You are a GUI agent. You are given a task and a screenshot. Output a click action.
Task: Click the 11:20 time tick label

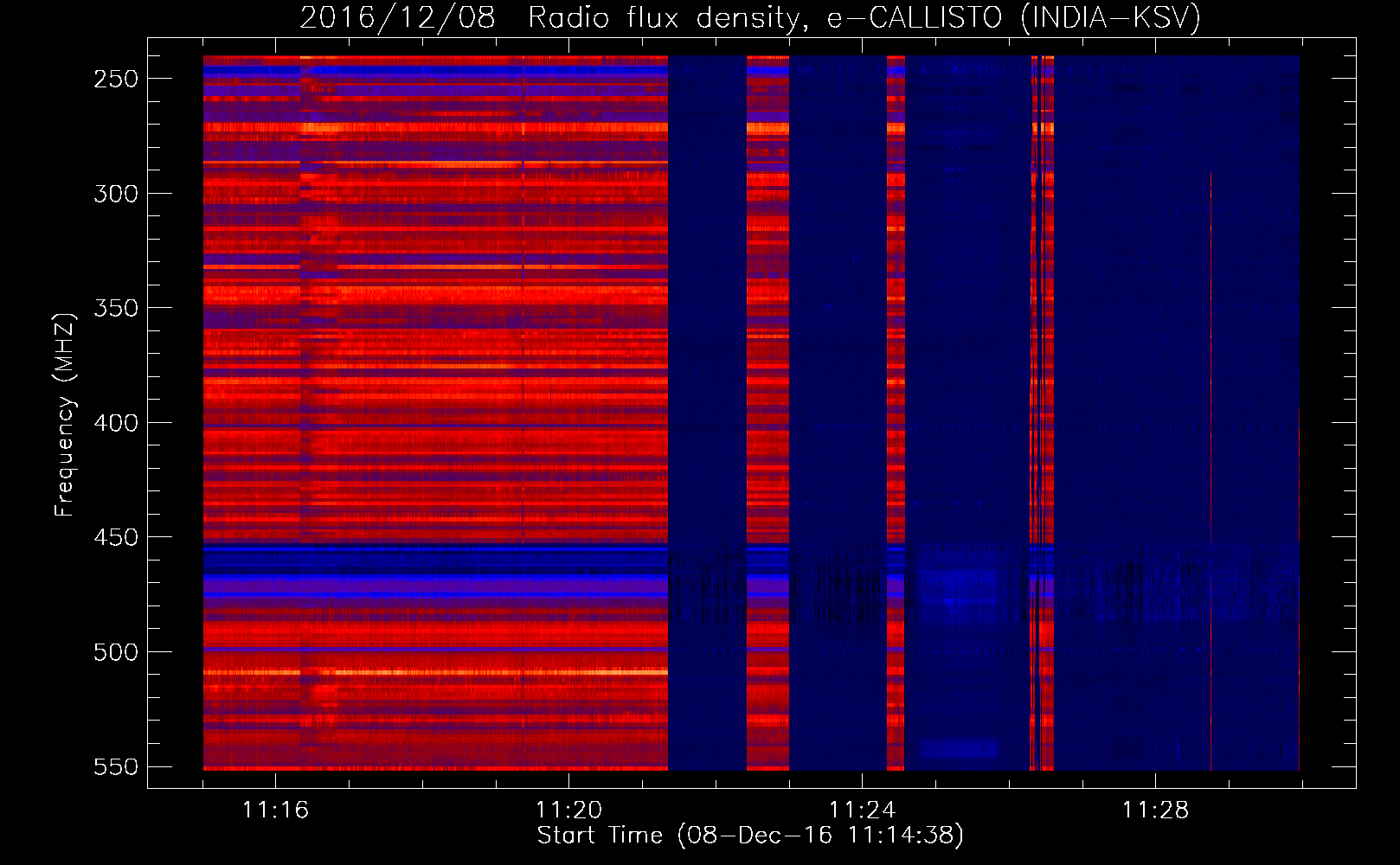click(568, 811)
